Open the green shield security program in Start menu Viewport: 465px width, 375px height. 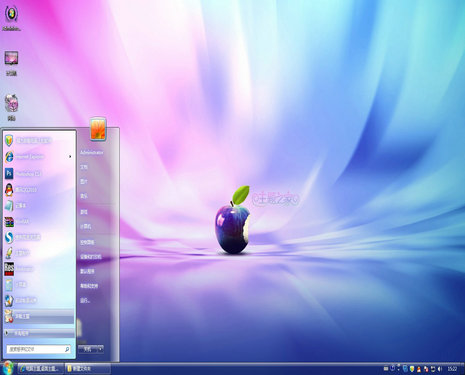click(x=39, y=140)
